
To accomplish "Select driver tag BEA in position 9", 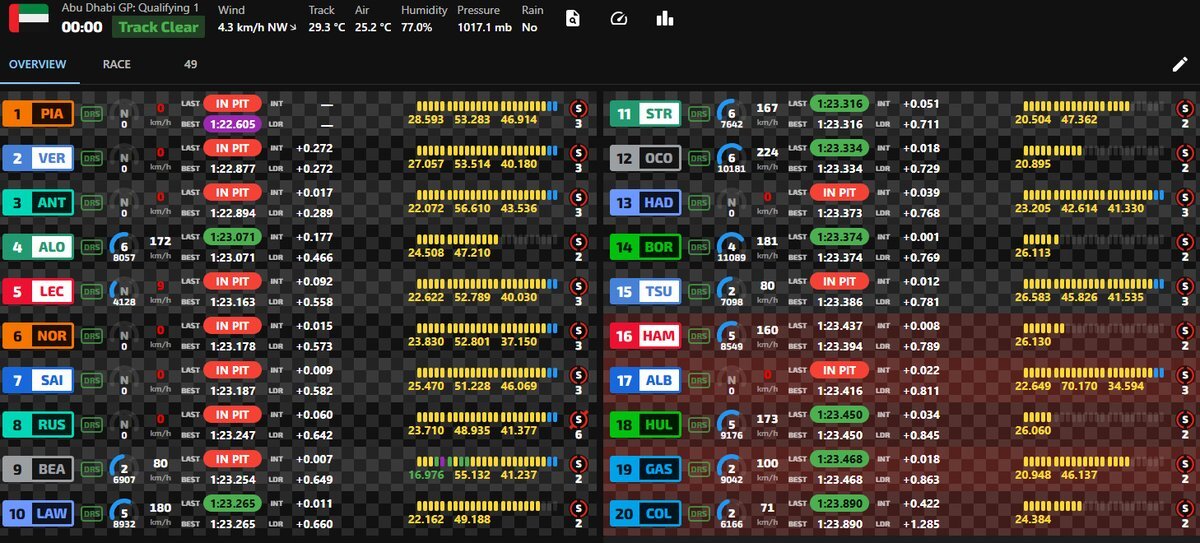I will 37,470.
